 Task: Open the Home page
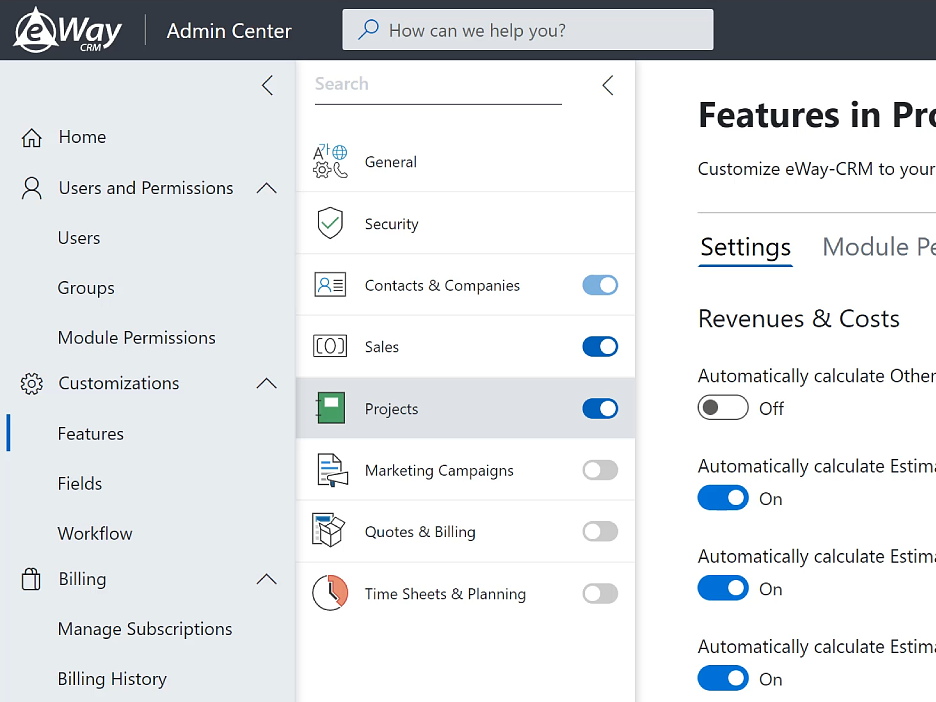click(x=82, y=137)
